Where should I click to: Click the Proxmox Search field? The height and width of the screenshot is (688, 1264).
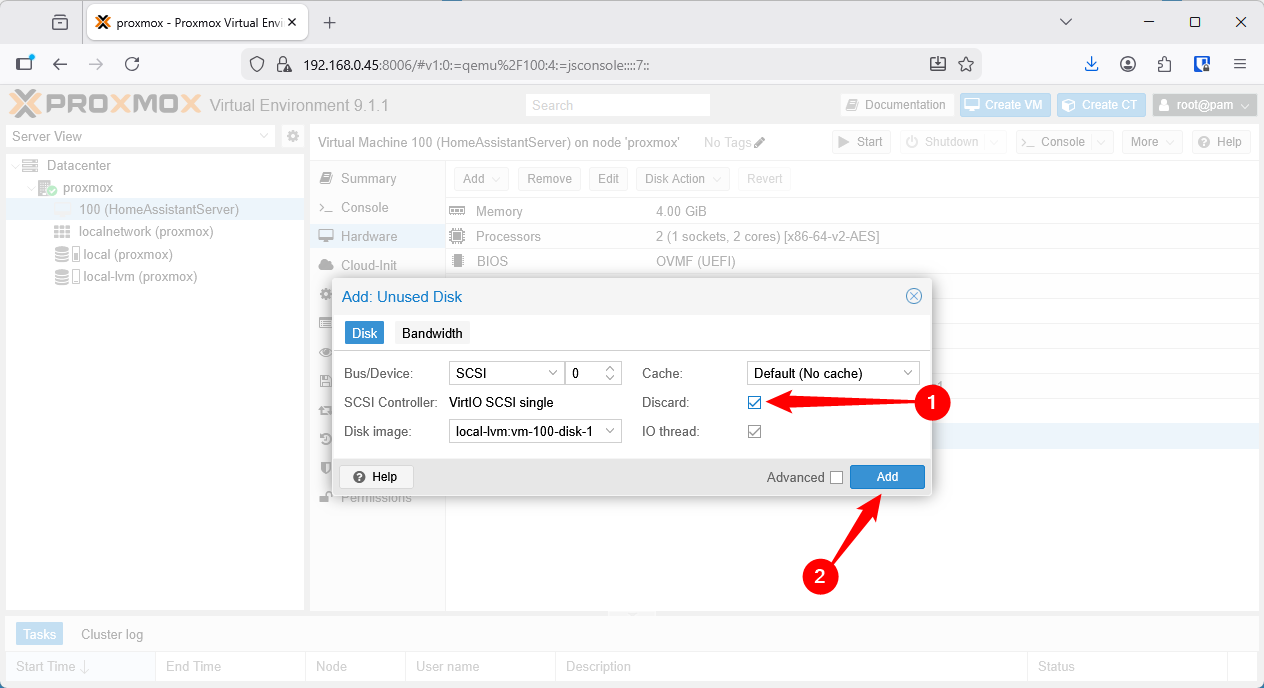pyautogui.click(x=618, y=105)
